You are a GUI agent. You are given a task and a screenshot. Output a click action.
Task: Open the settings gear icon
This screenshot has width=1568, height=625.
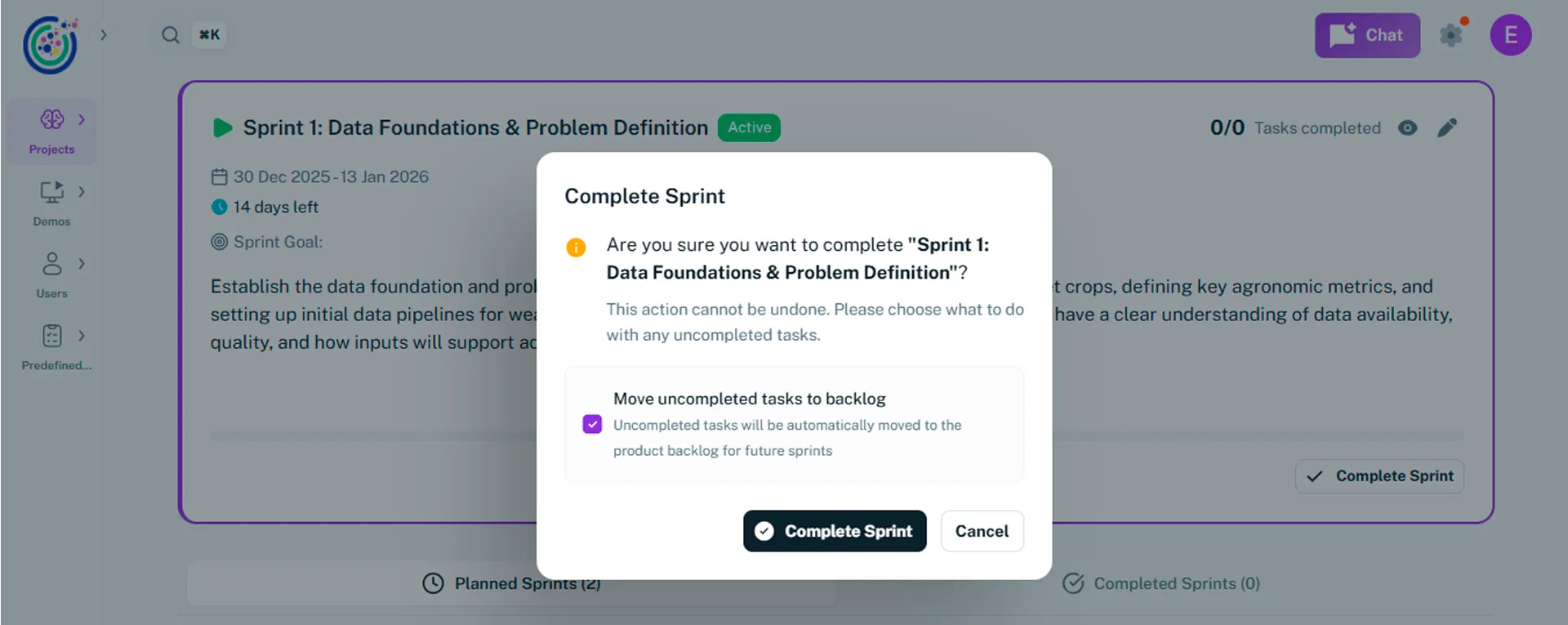tap(1452, 35)
